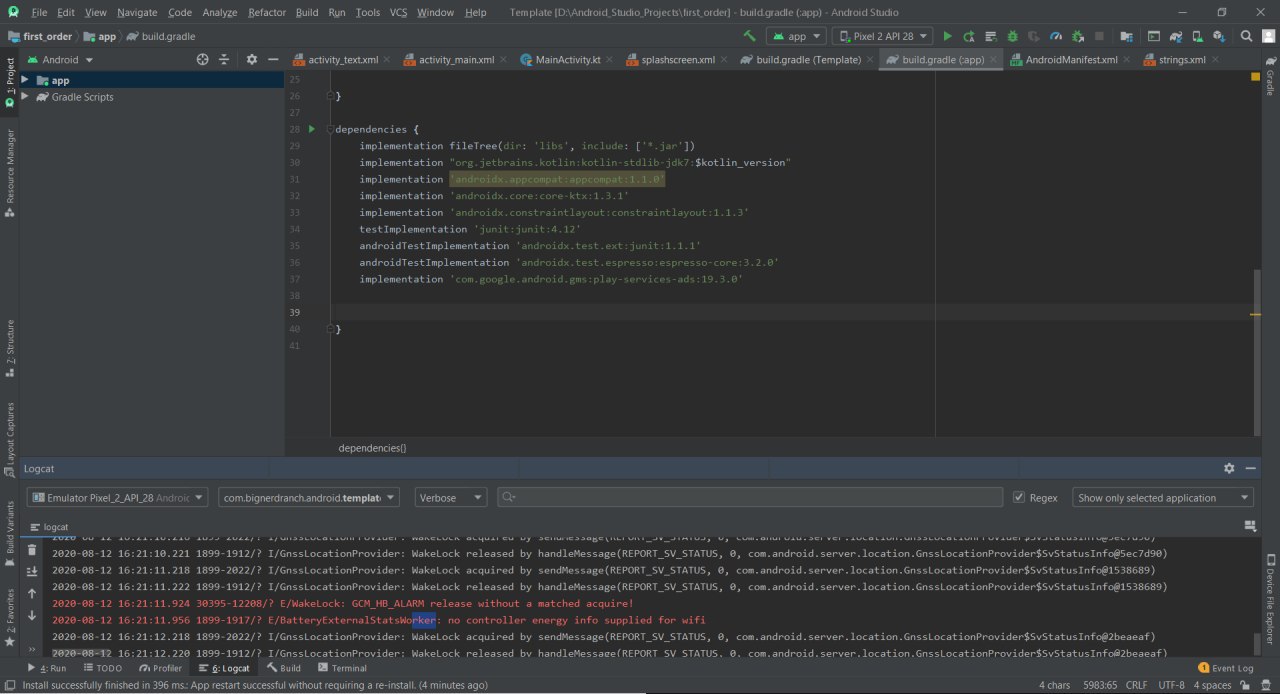This screenshot has width=1280, height=694.
Task: Toggle the Regex checkbox
Action: coord(1019,498)
